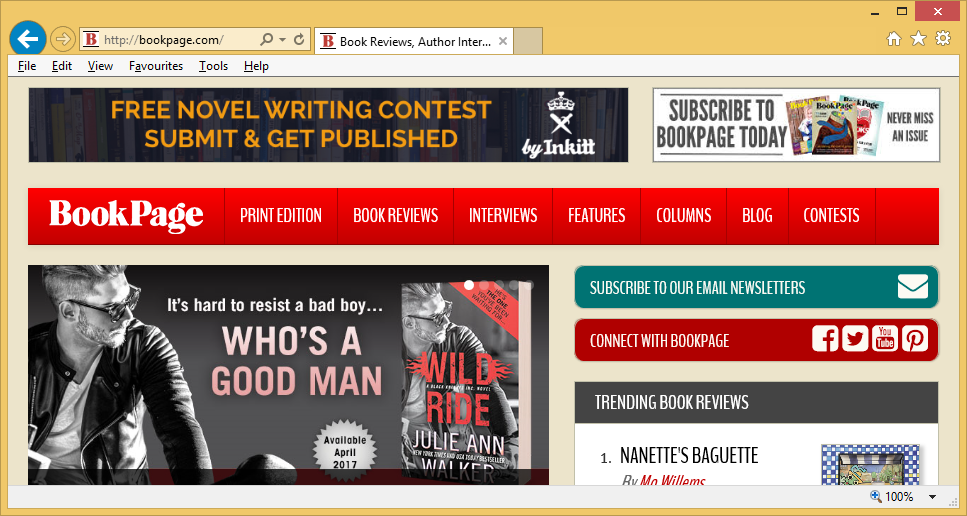Click the Wild Ride book cover

pos(466,382)
